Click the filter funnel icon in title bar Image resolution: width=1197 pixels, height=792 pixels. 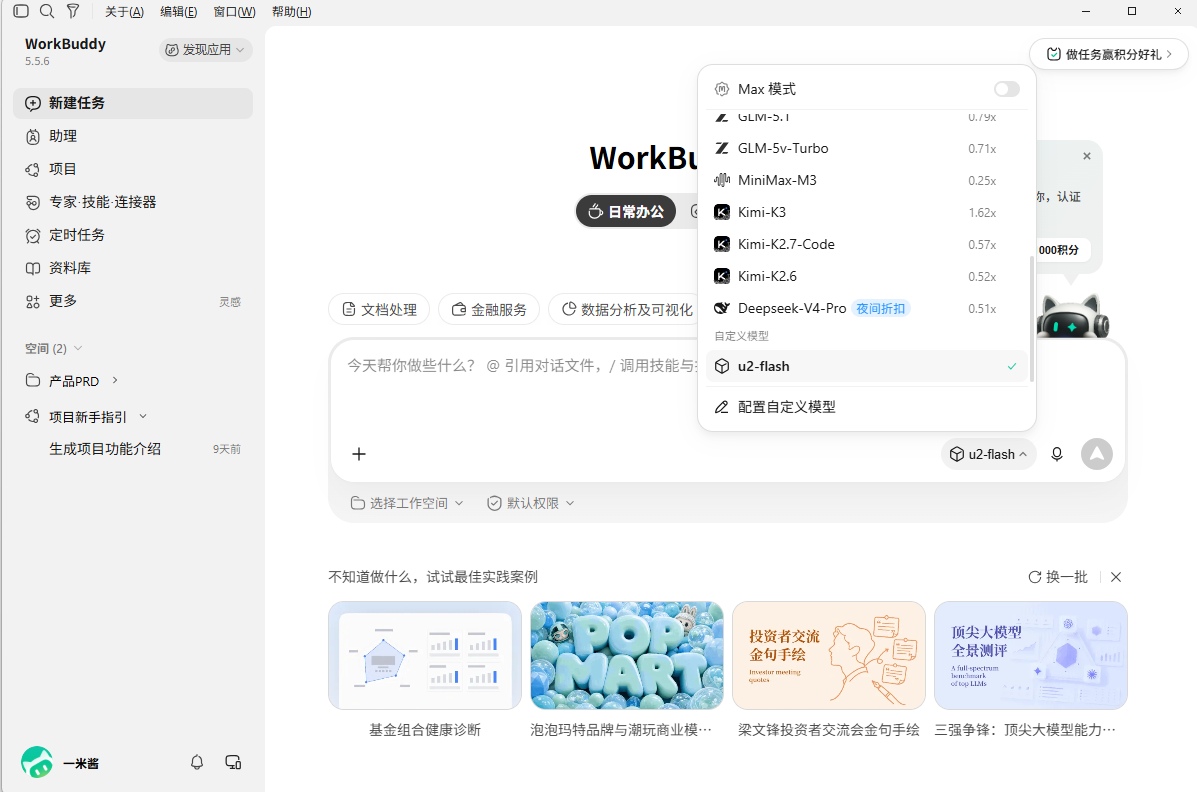click(73, 11)
